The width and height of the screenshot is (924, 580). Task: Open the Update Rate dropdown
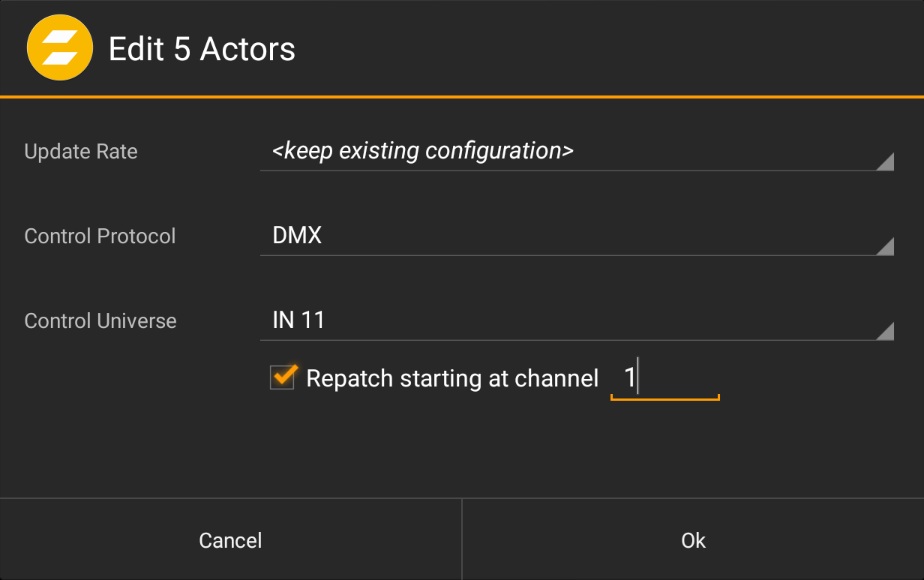[x=576, y=152]
